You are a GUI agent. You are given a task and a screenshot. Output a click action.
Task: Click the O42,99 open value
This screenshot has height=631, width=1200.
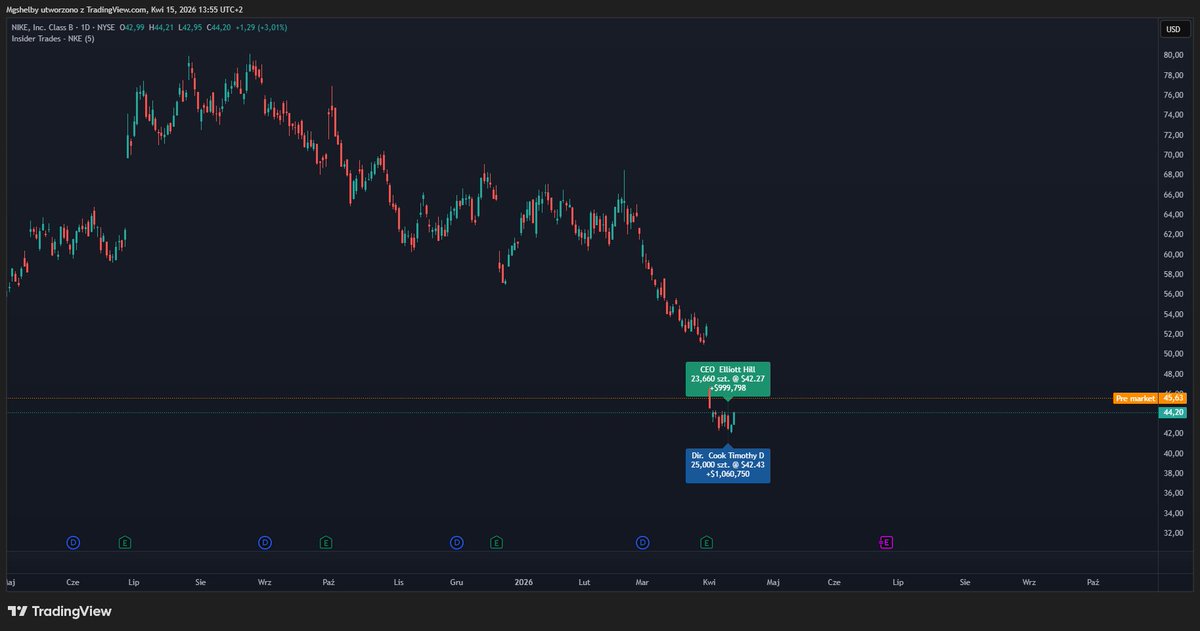click(132, 27)
